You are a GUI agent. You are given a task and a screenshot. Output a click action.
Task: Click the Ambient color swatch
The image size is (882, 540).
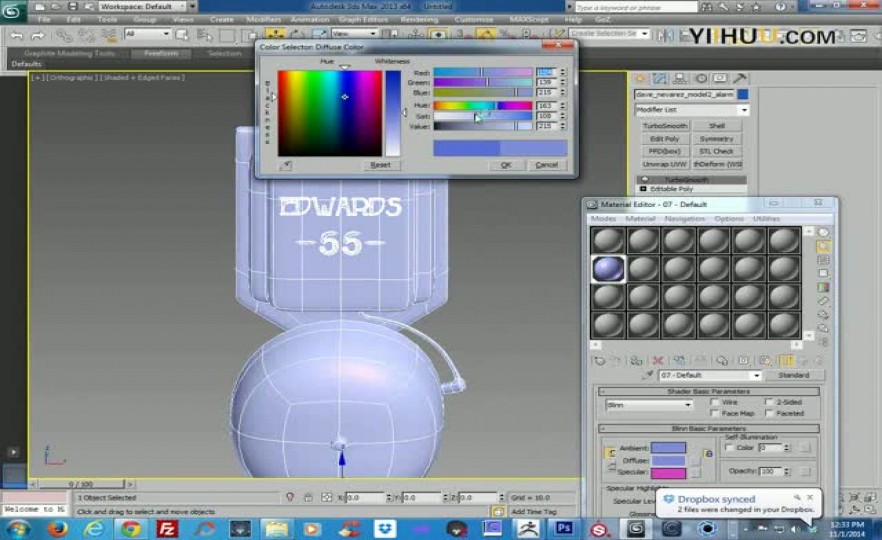coord(668,448)
